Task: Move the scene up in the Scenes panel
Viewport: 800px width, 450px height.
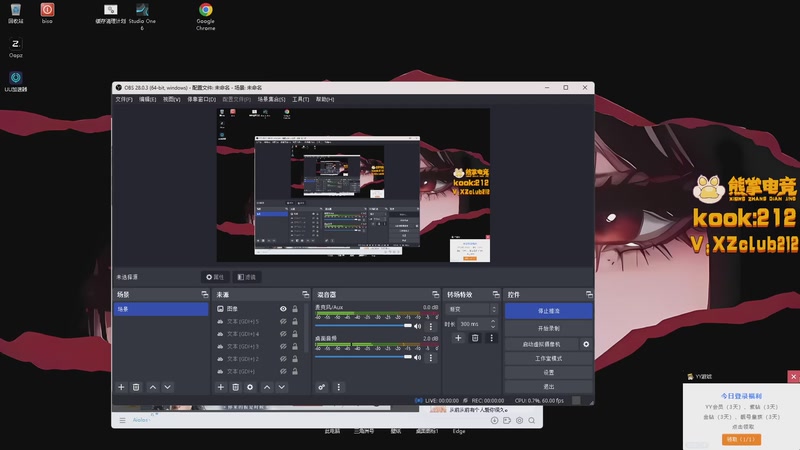Action: (x=153, y=387)
